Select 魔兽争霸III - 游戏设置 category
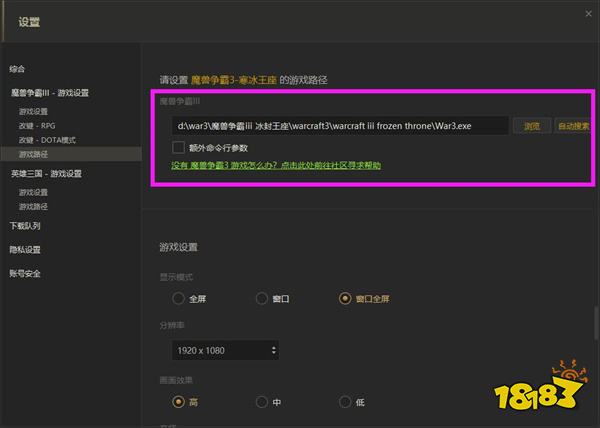This screenshot has width=600, height=428. [x=50, y=93]
